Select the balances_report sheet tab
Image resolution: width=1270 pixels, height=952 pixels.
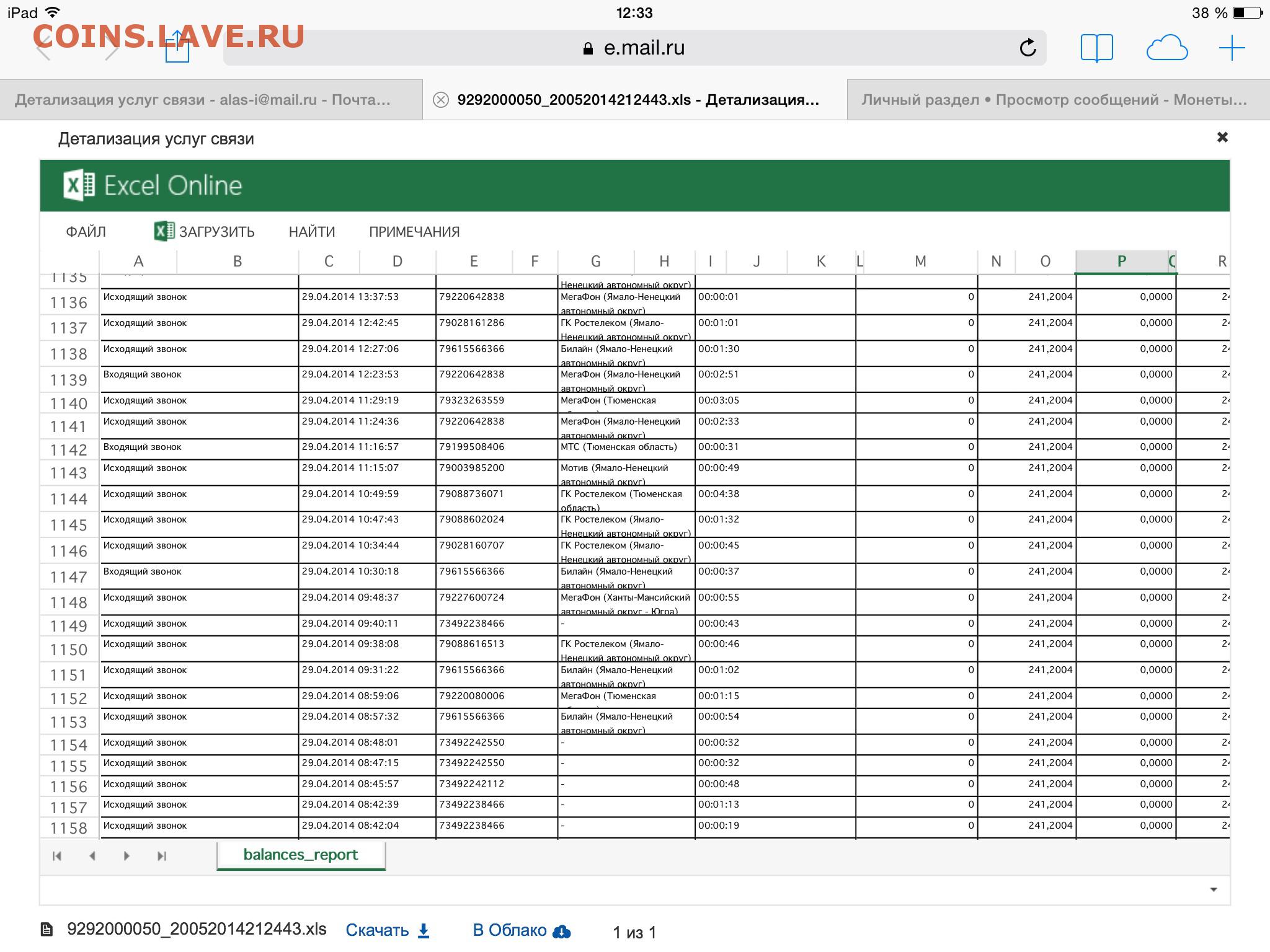click(301, 855)
